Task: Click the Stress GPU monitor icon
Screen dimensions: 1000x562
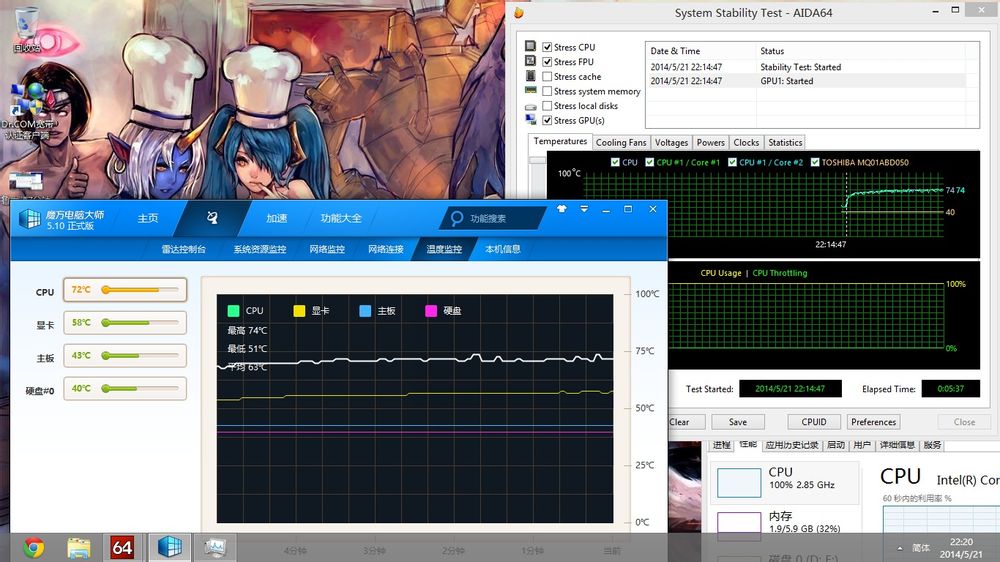Action: point(531,120)
